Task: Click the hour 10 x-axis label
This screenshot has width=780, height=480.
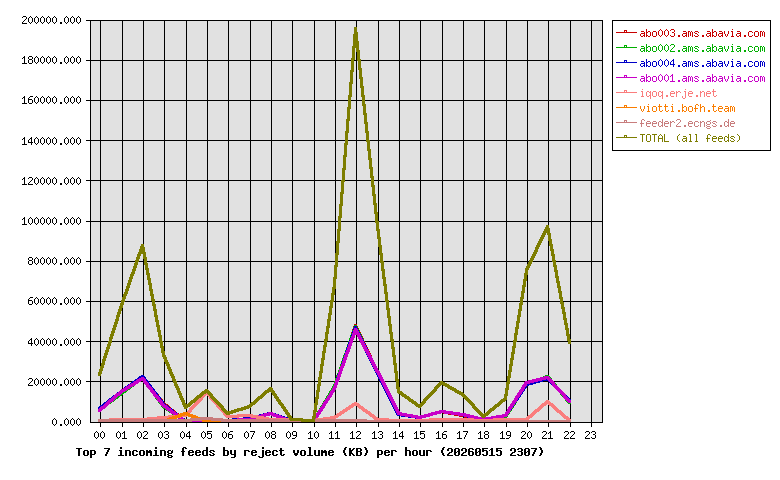Action: [313, 435]
